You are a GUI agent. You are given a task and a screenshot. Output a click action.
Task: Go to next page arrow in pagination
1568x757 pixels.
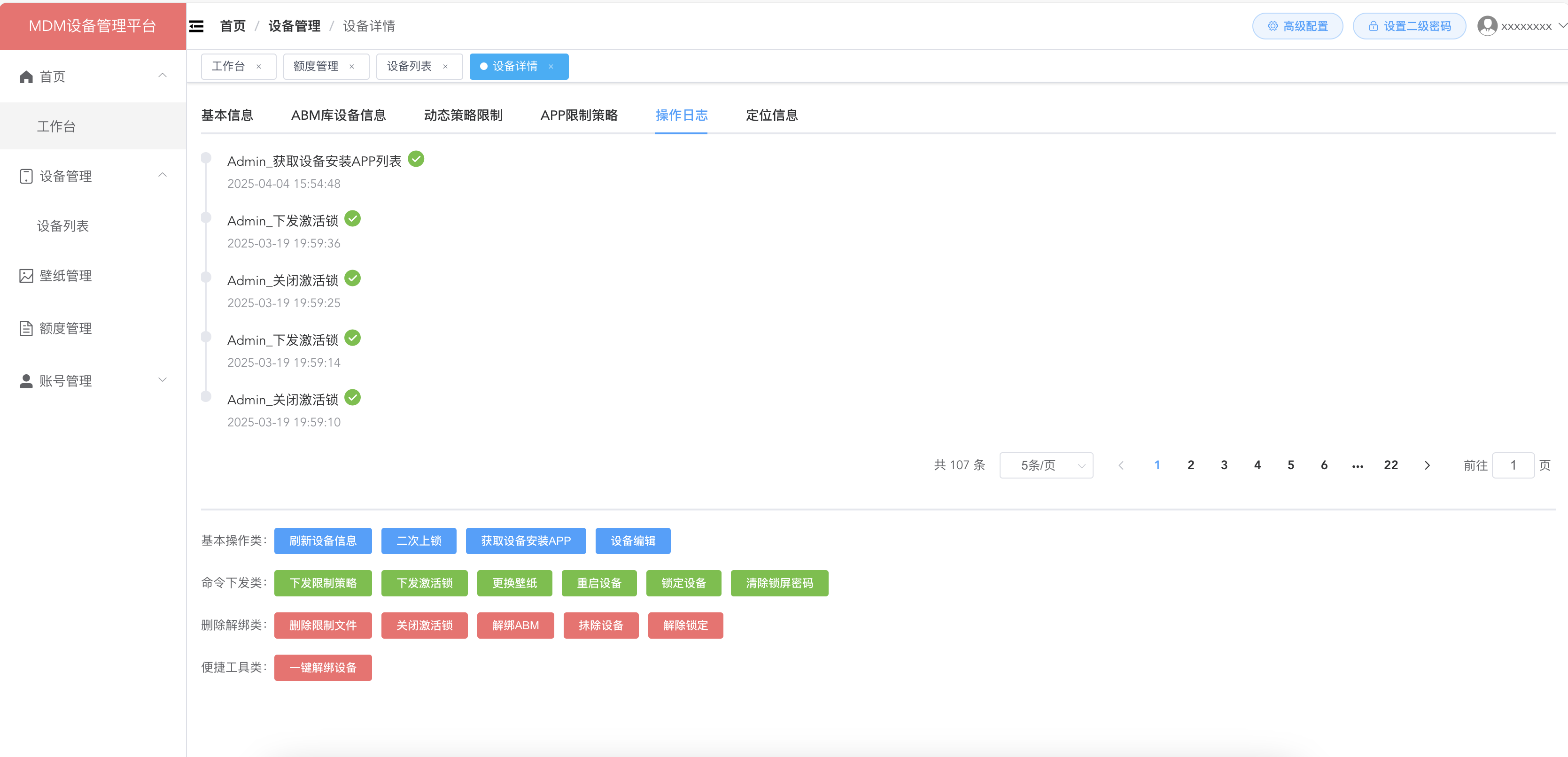click(1427, 465)
